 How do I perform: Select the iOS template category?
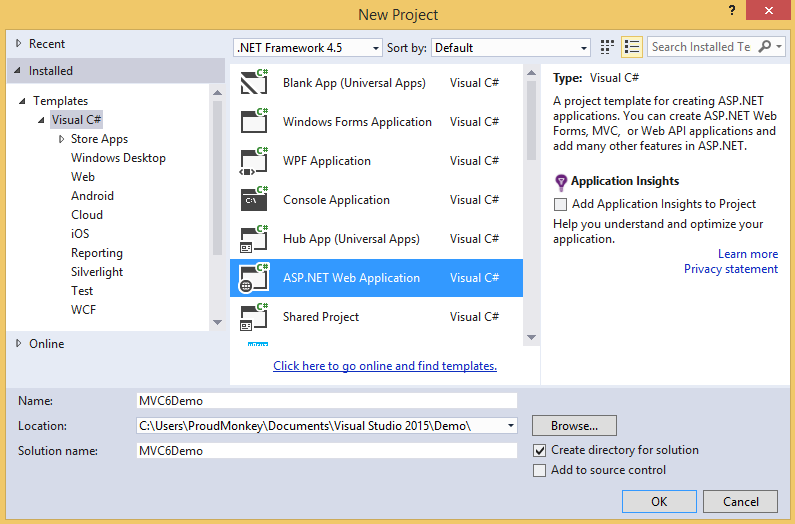[80, 233]
